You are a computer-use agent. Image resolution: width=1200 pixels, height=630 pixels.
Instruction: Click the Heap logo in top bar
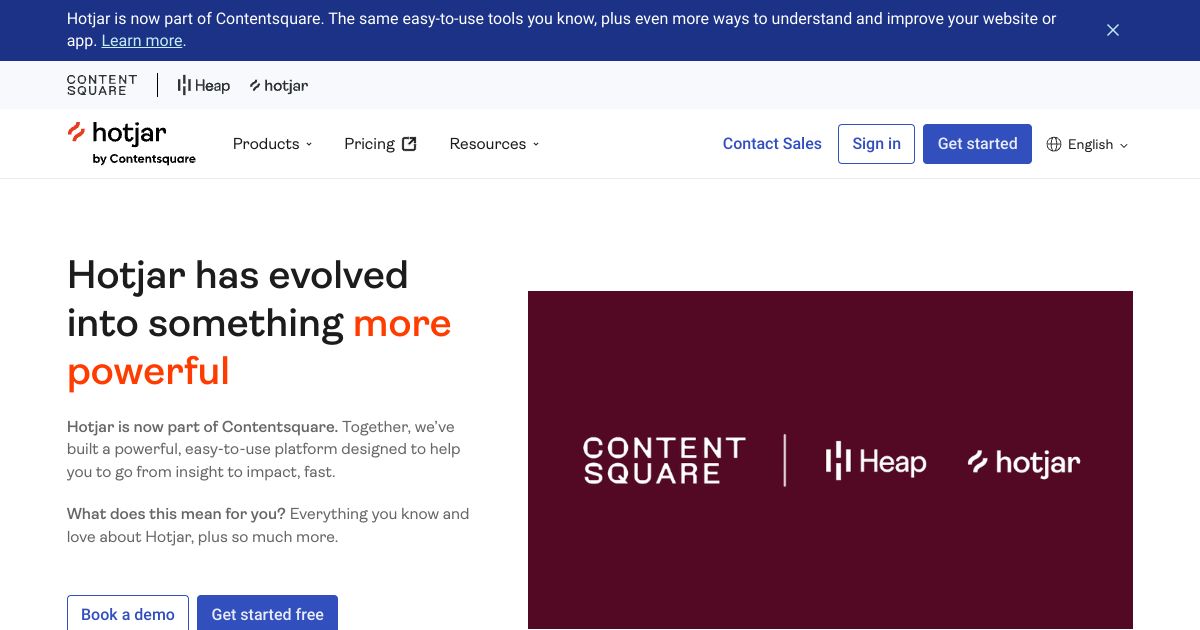(204, 86)
